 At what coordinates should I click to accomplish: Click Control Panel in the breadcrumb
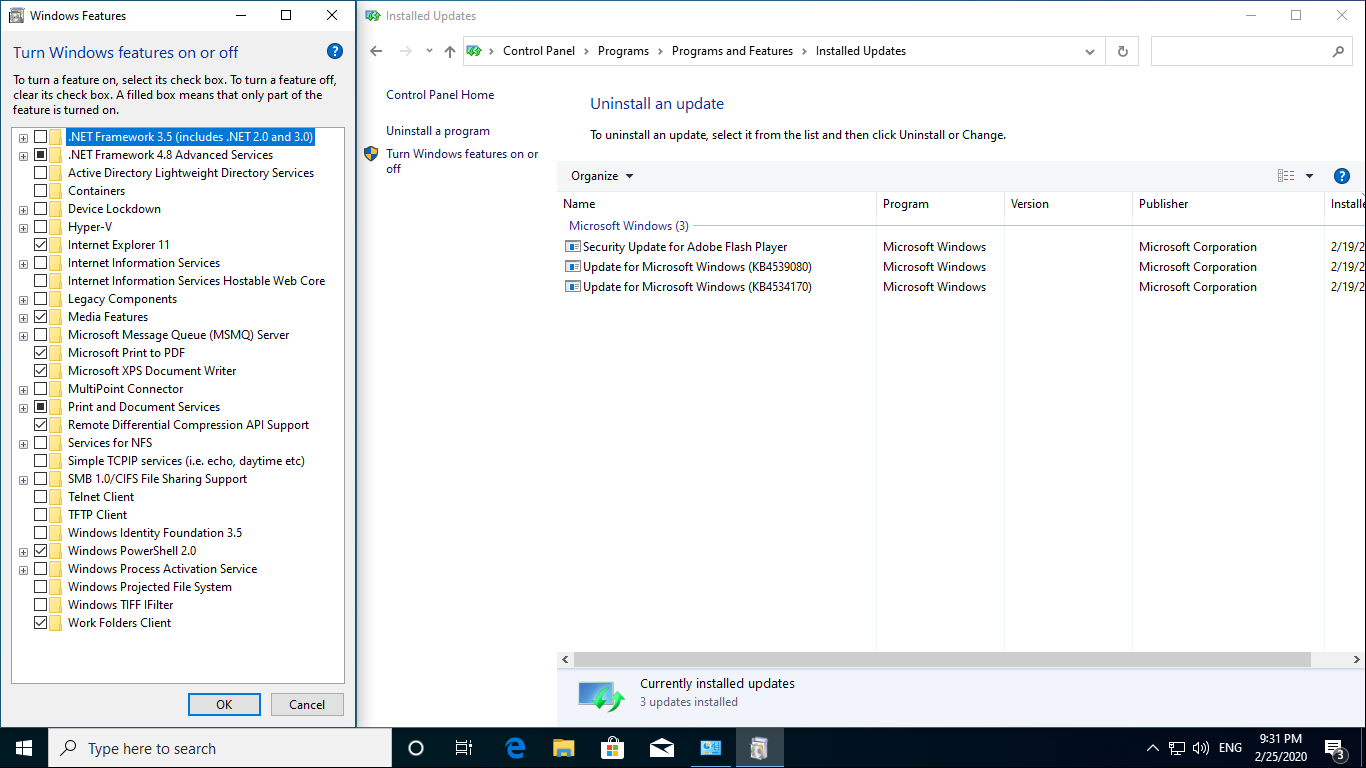tap(539, 51)
